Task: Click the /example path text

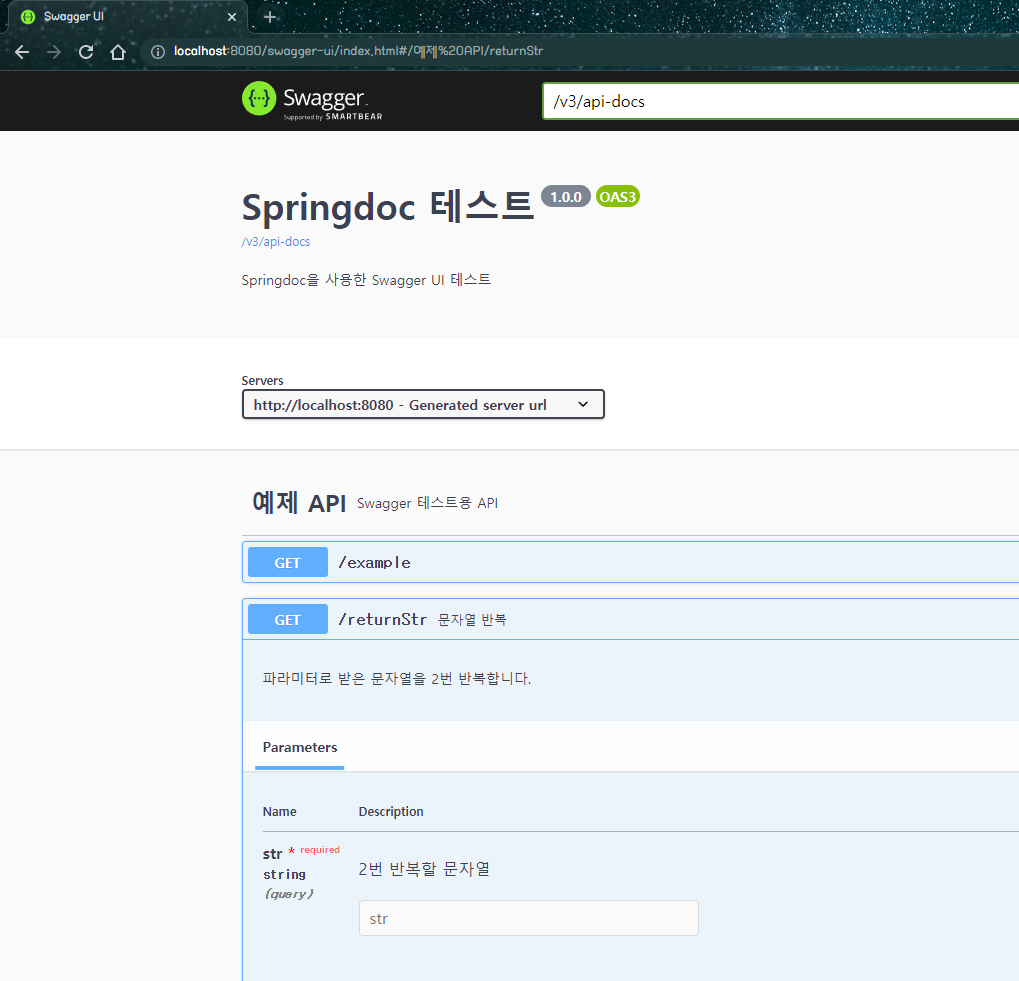Action: [x=374, y=563]
